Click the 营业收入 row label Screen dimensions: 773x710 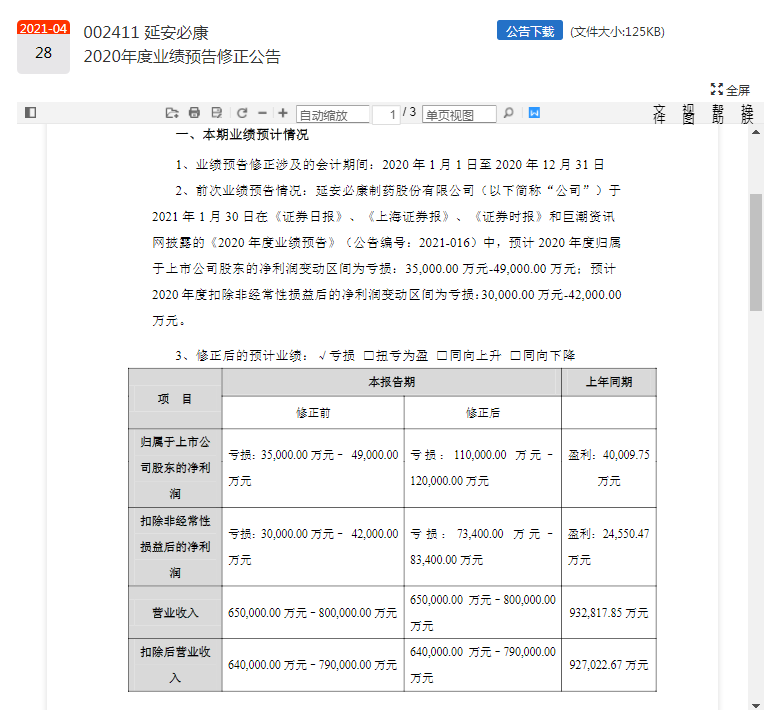(x=175, y=612)
